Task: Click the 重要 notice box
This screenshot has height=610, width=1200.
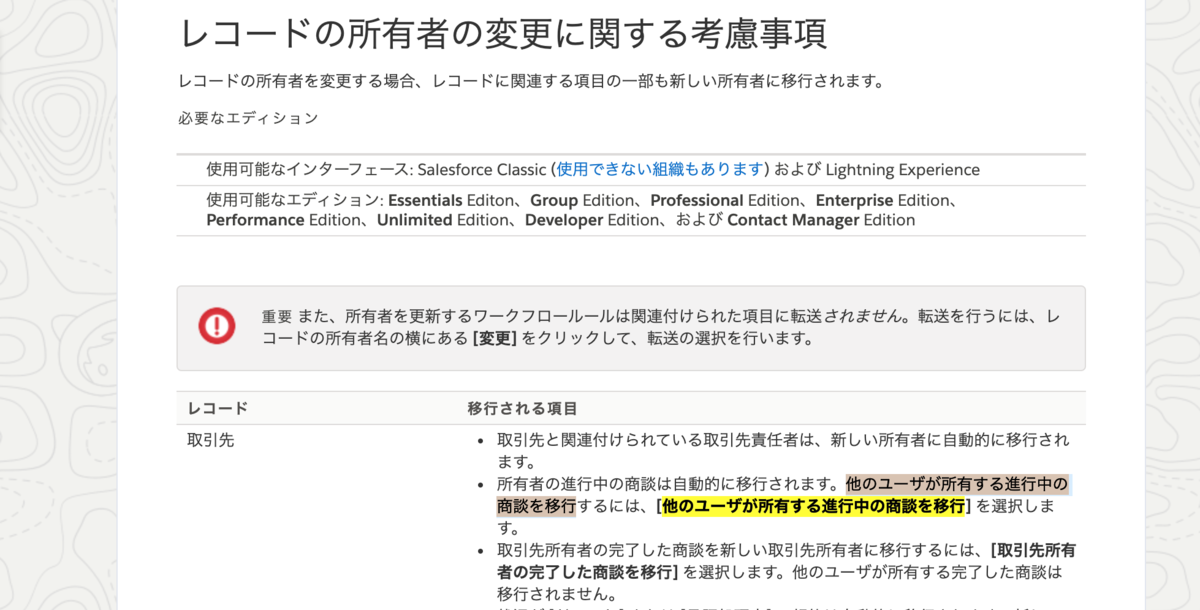Action: pos(630,327)
